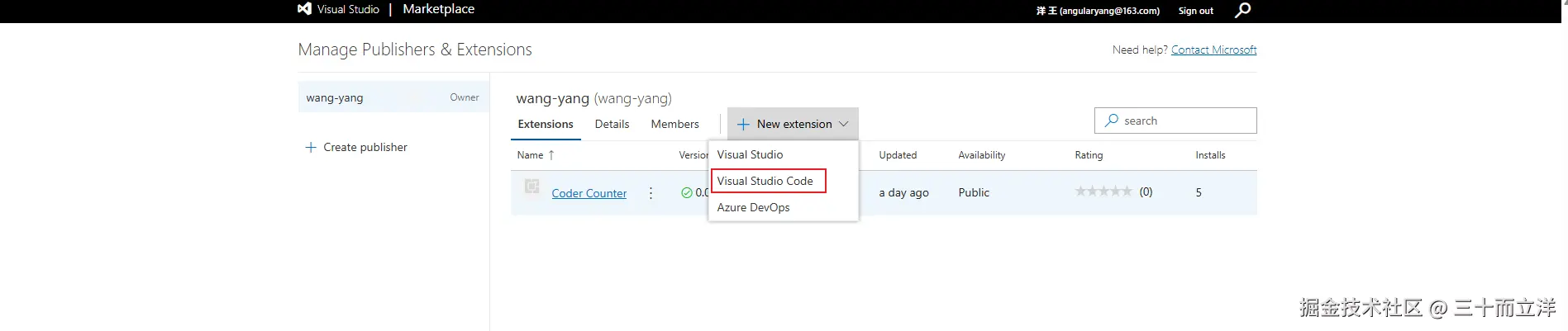Click the Rating column header
This screenshot has height=331, width=1568.
point(1089,155)
